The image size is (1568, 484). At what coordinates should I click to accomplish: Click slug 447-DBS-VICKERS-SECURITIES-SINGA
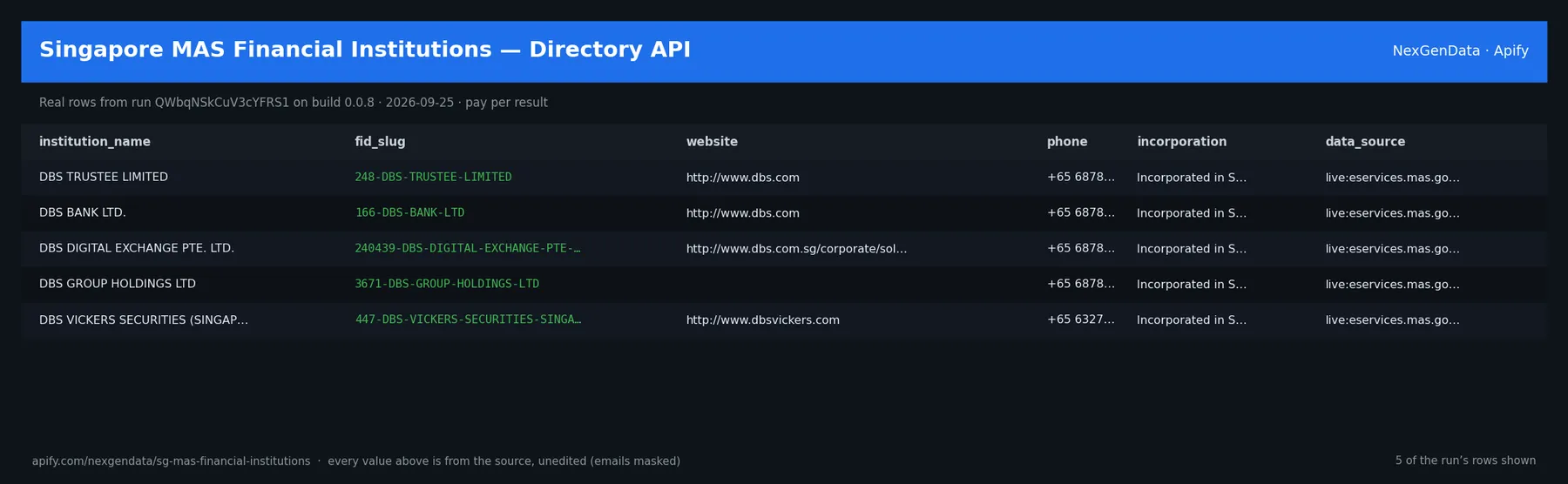point(468,320)
